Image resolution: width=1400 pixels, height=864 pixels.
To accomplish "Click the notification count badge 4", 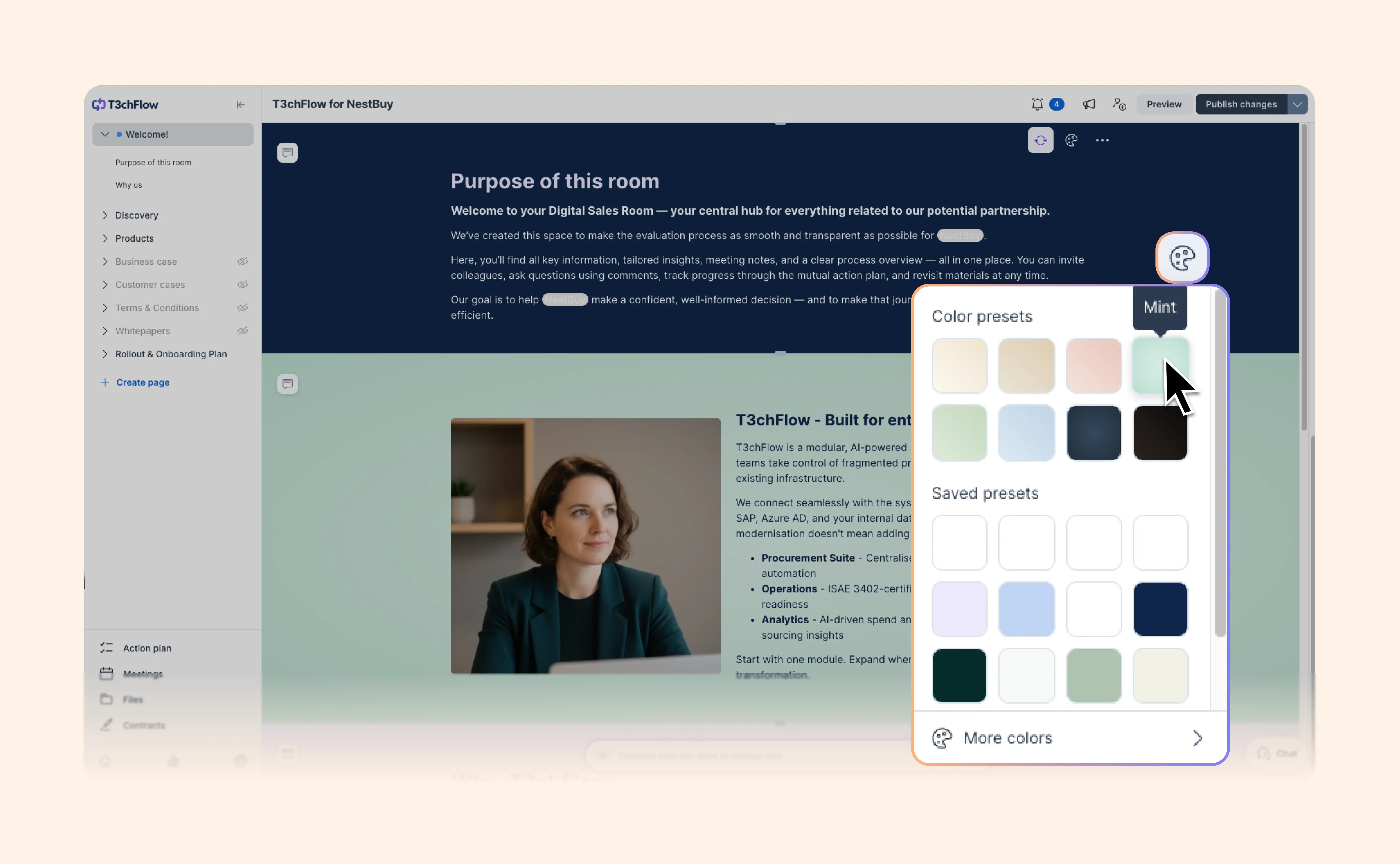I will tap(1057, 104).
